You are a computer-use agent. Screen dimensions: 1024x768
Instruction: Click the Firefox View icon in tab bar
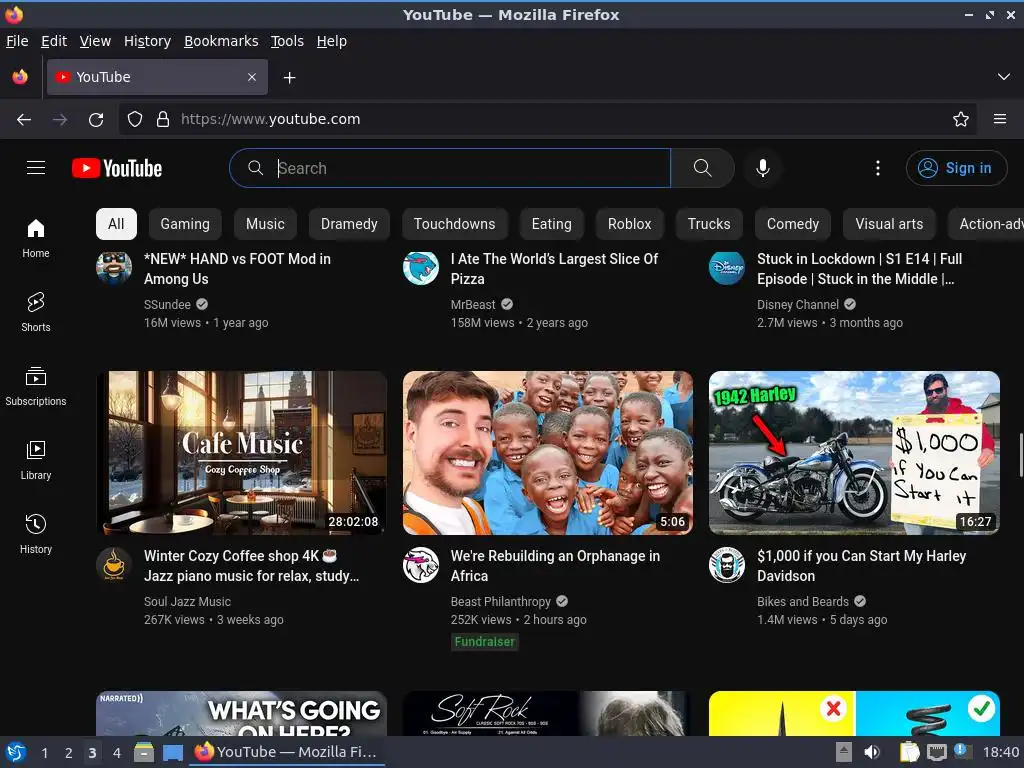pyautogui.click(x=20, y=77)
